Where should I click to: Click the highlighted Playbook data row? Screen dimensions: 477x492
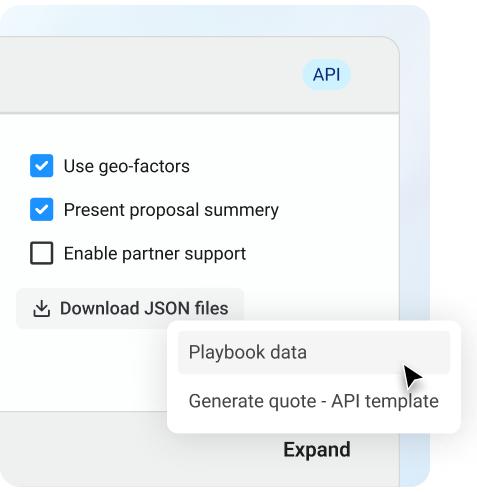[314, 352]
